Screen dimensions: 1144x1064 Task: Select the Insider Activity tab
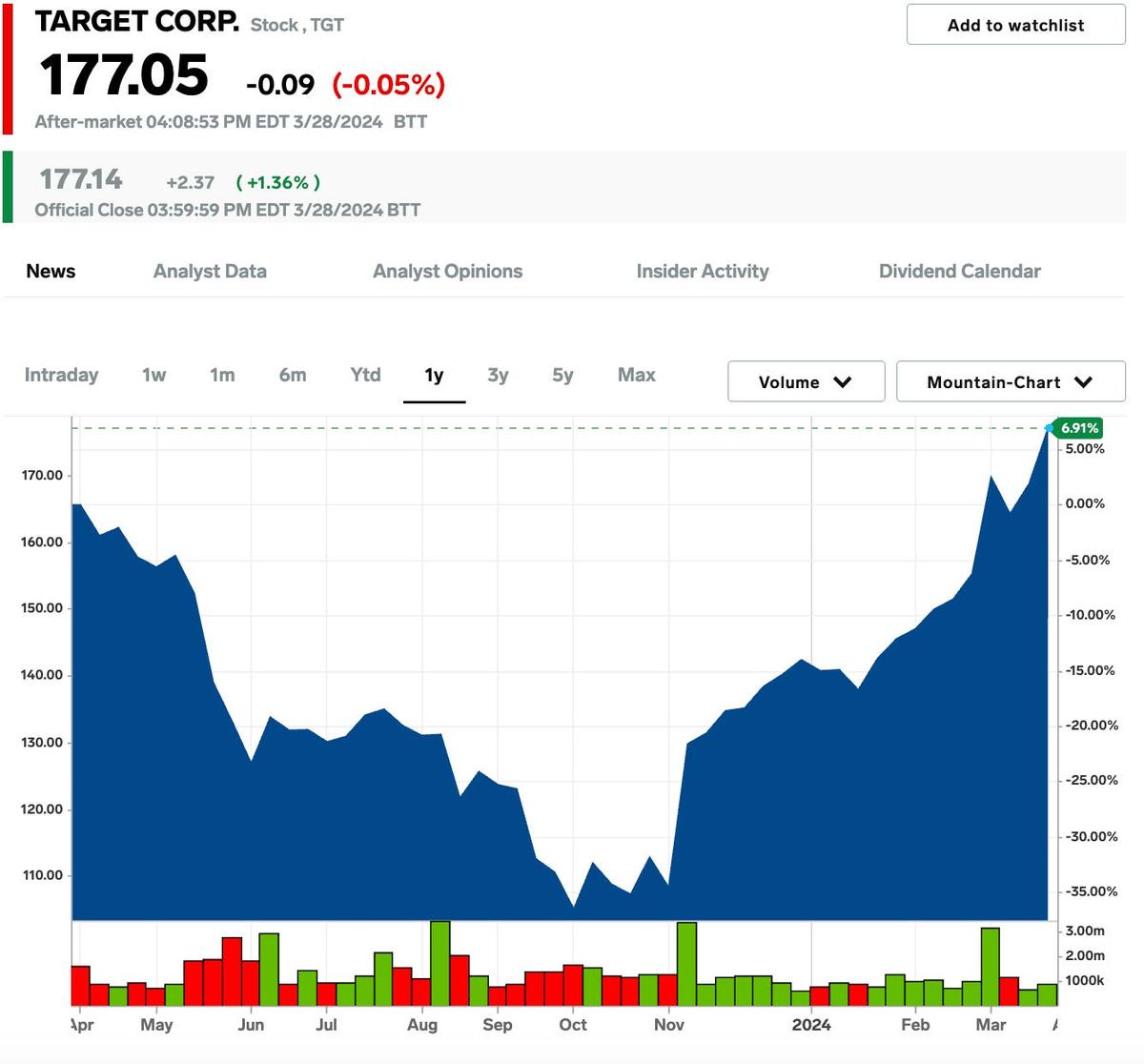[703, 271]
